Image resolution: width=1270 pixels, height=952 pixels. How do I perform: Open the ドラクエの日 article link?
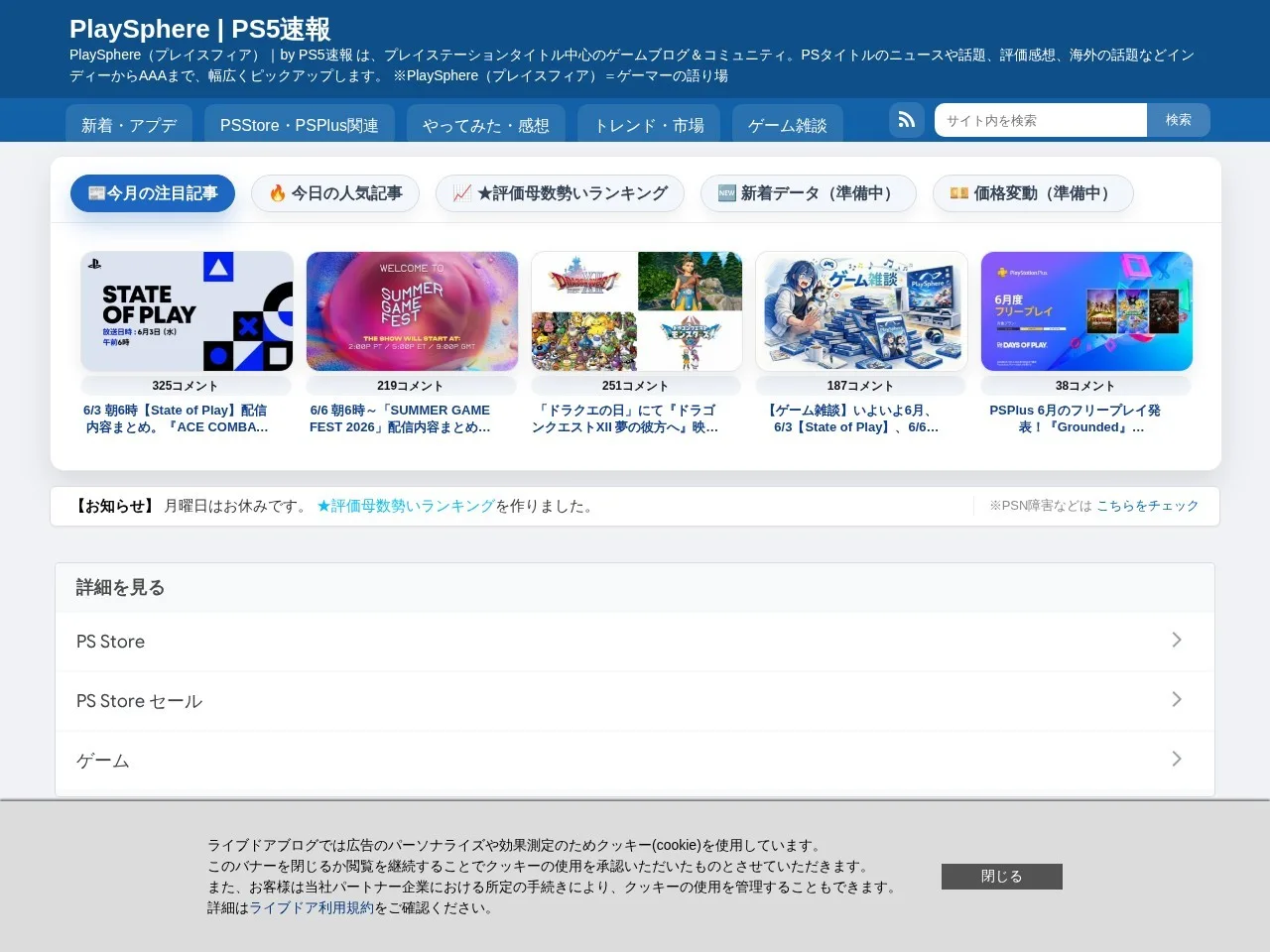[x=625, y=418]
